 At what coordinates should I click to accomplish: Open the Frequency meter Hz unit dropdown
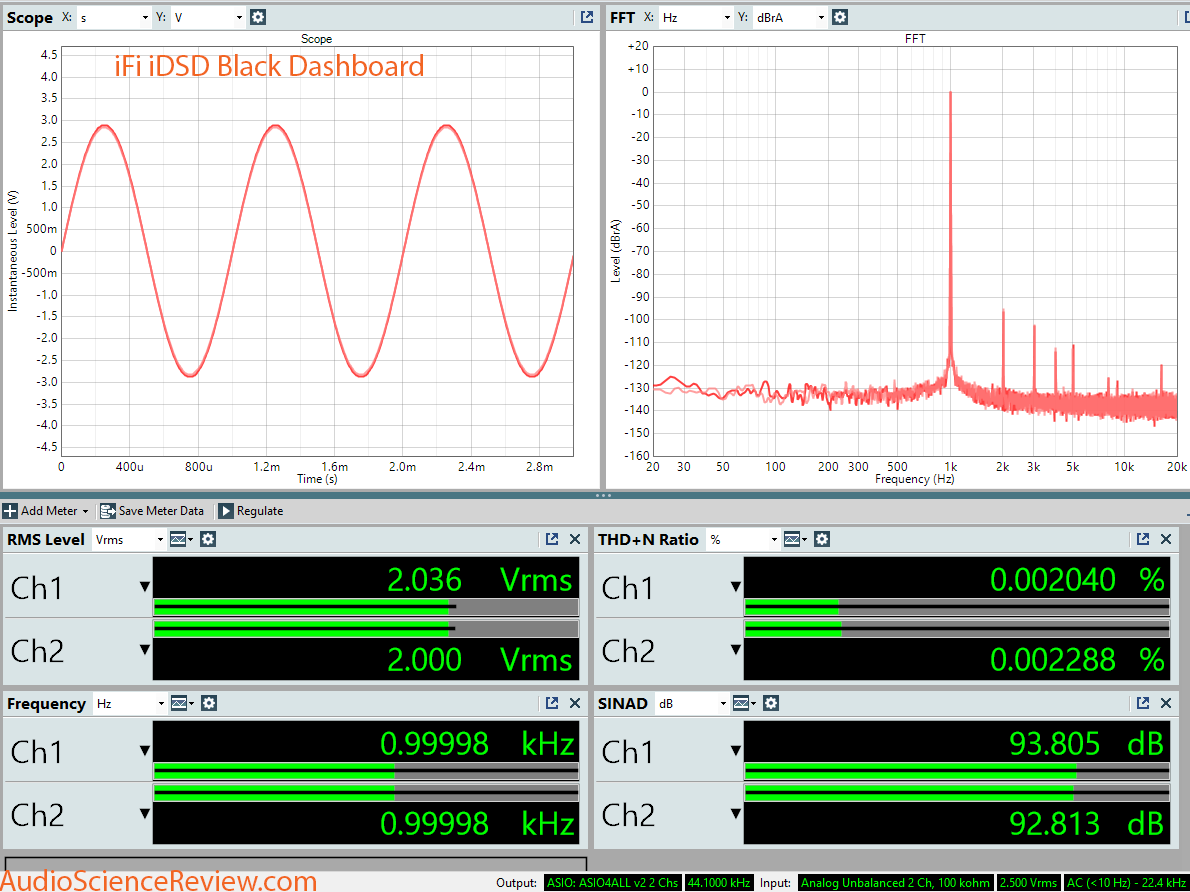[129, 703]
